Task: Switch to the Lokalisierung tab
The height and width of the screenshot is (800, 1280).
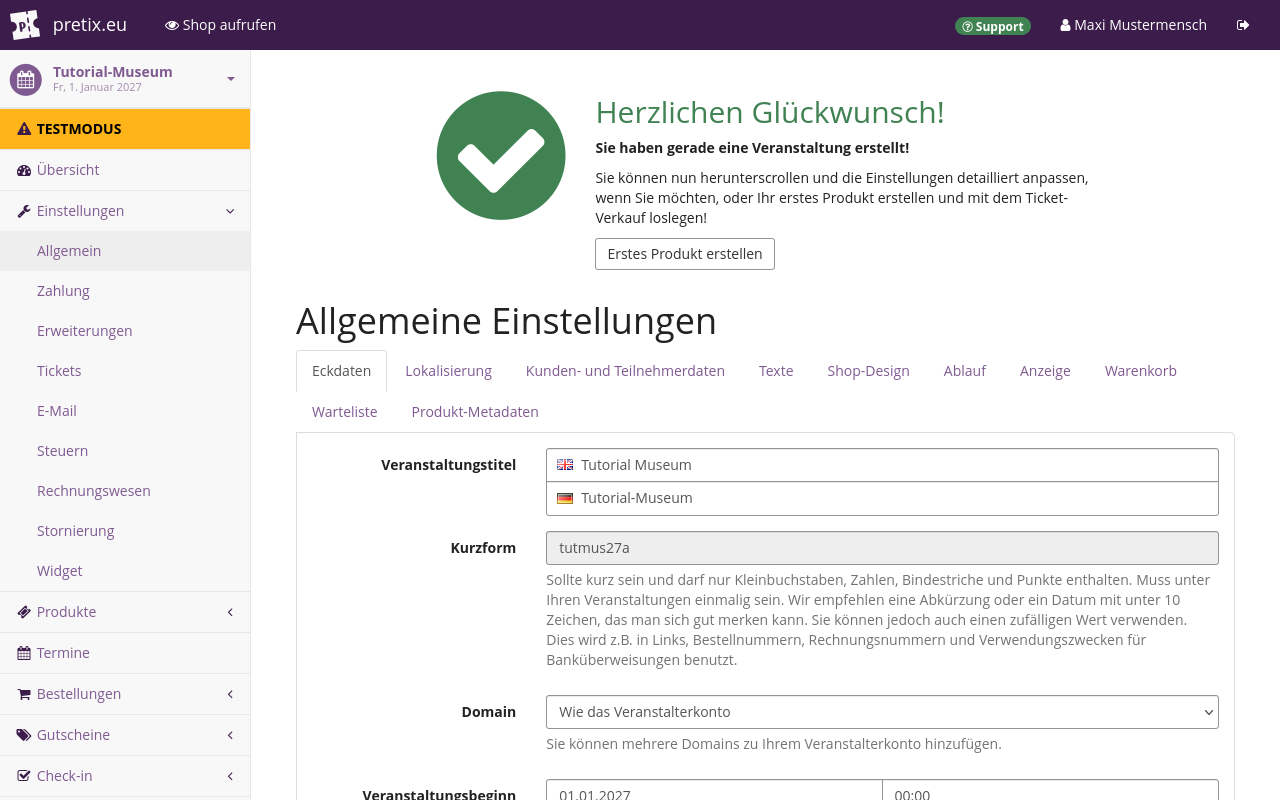Action: (448, 371)
